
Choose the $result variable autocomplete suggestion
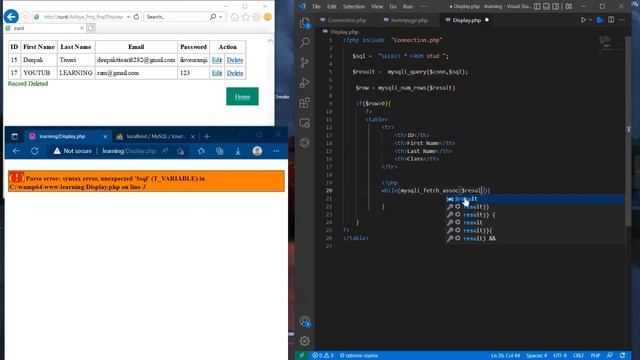pyautogui.click(x=535, y=199)
